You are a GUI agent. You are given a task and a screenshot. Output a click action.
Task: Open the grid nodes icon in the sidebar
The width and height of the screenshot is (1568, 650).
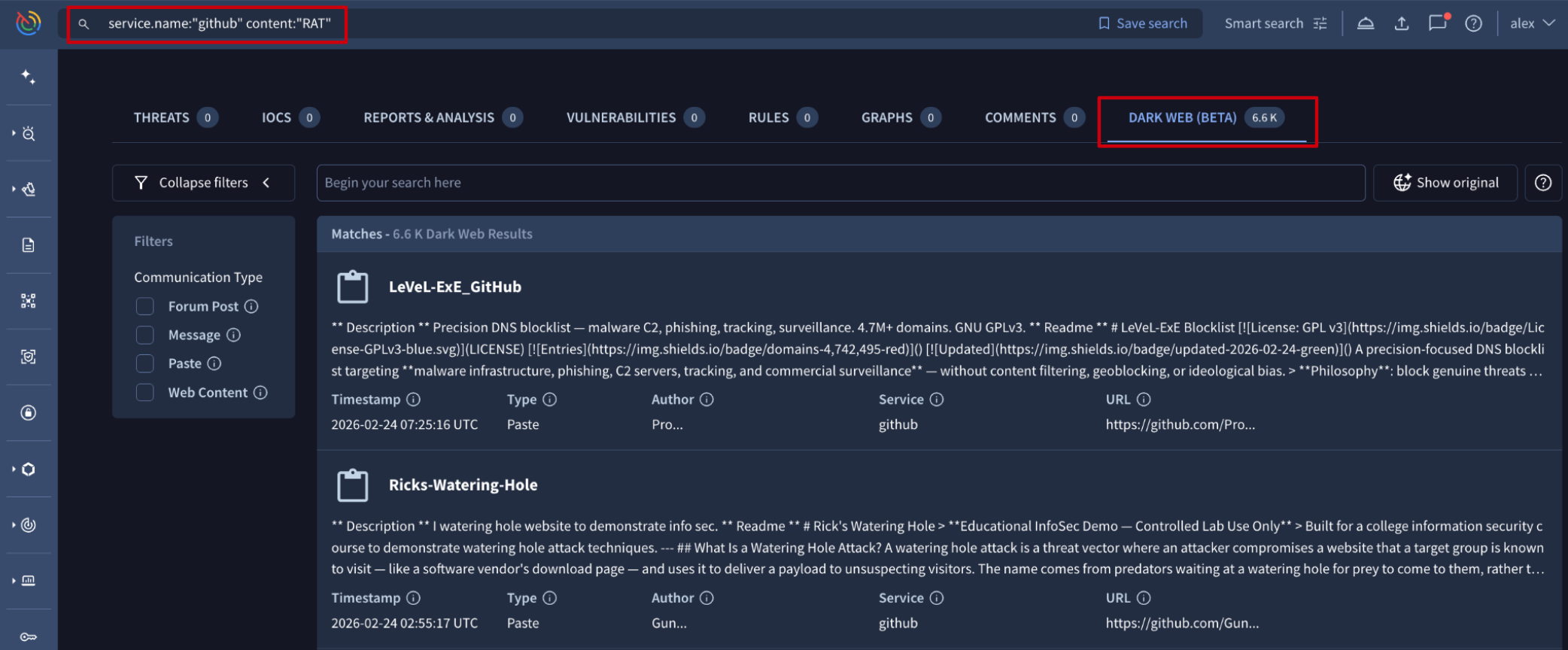tap(29, 301)
